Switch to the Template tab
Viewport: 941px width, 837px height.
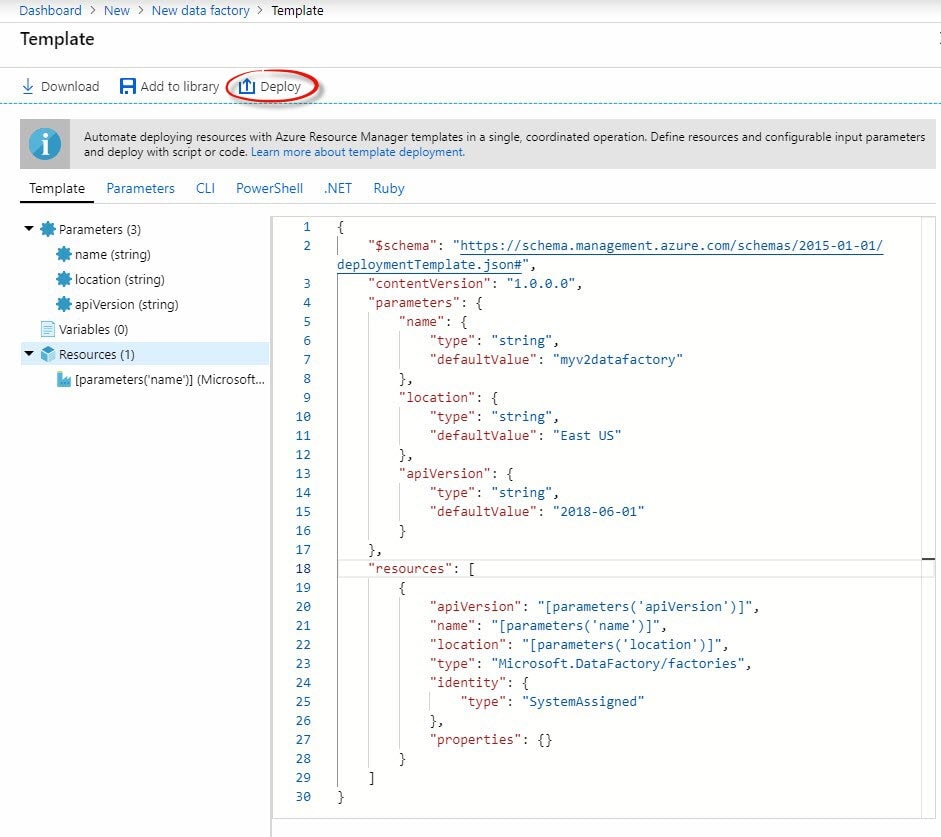[x=57, y=188]
